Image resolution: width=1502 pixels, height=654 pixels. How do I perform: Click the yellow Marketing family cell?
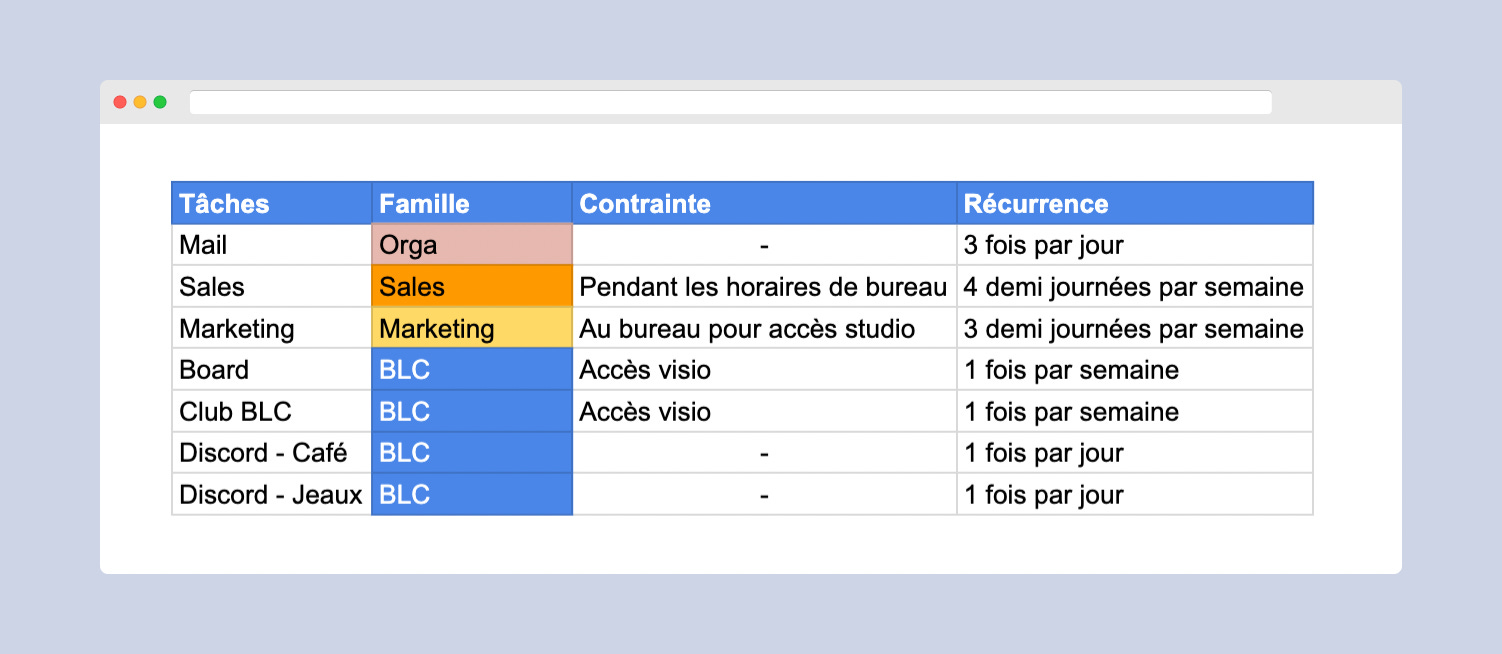coord(472,328)
